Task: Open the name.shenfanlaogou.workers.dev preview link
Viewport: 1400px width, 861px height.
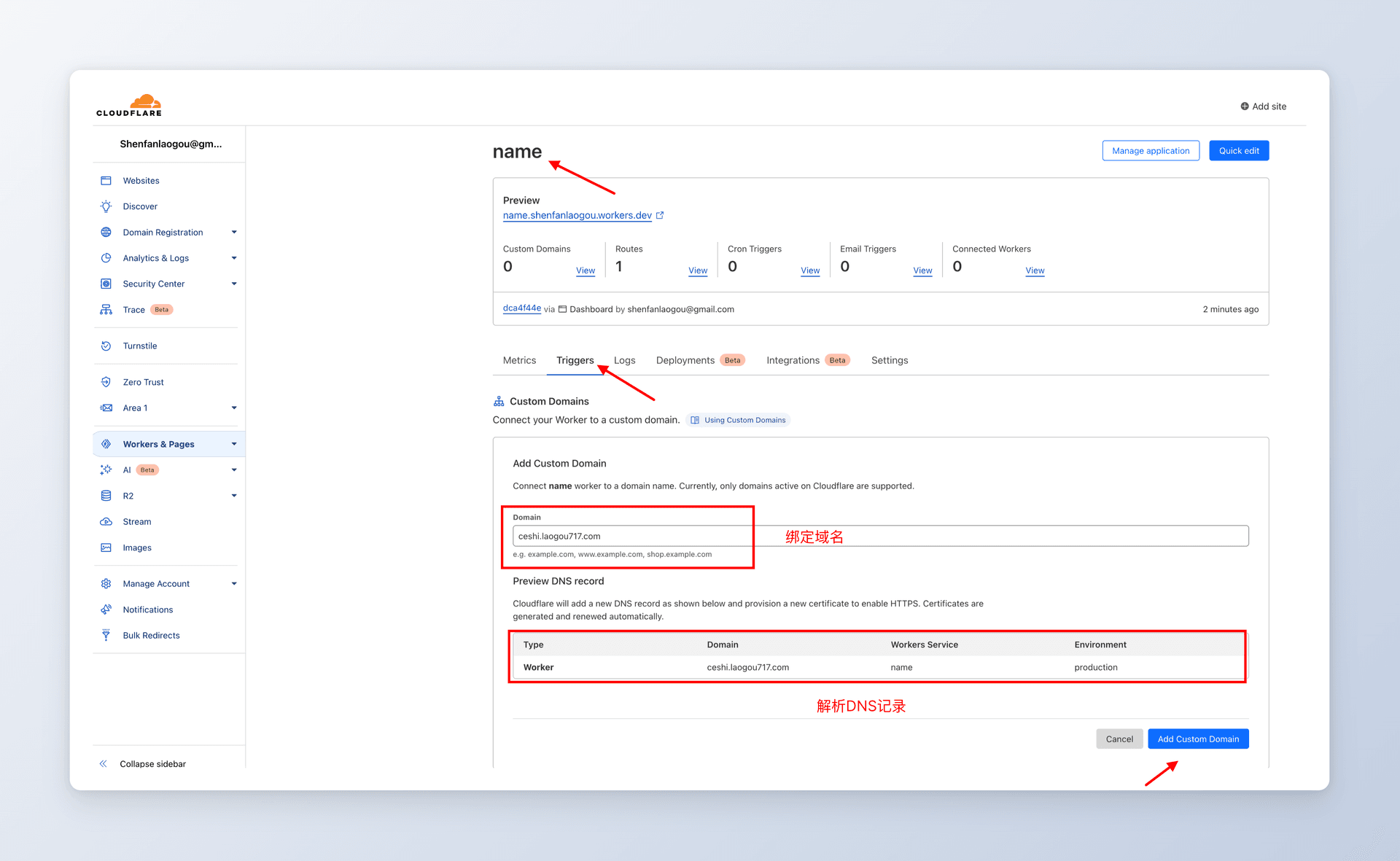Action: pos(577,215)
